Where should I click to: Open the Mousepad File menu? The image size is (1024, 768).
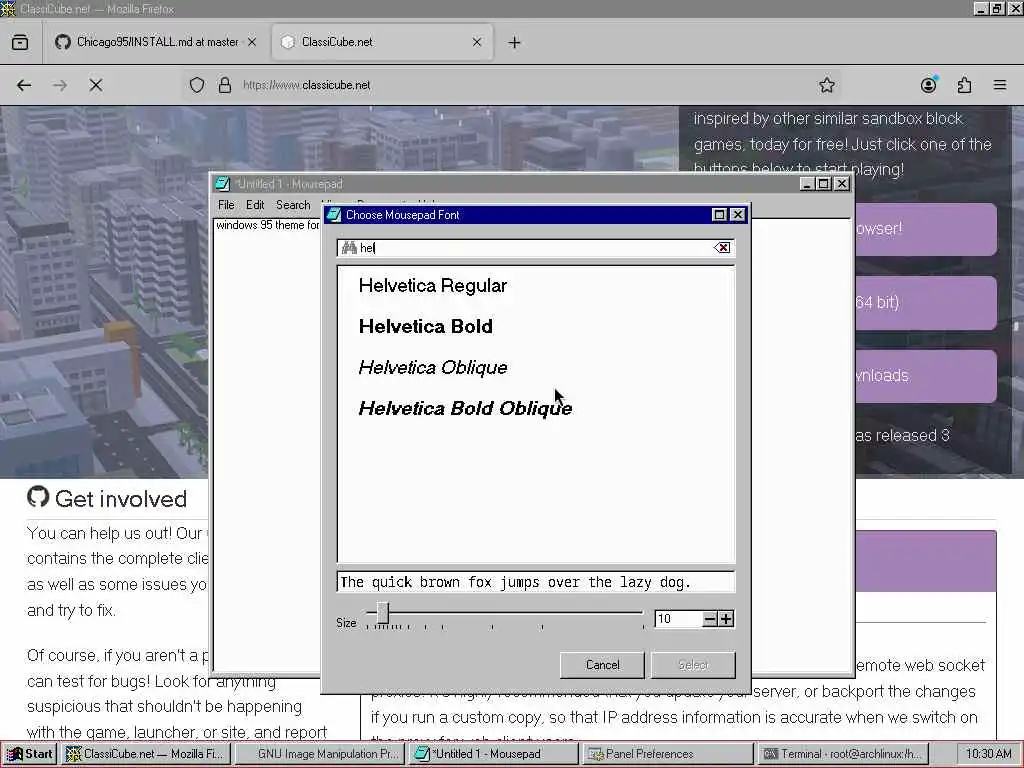(226, 205)
